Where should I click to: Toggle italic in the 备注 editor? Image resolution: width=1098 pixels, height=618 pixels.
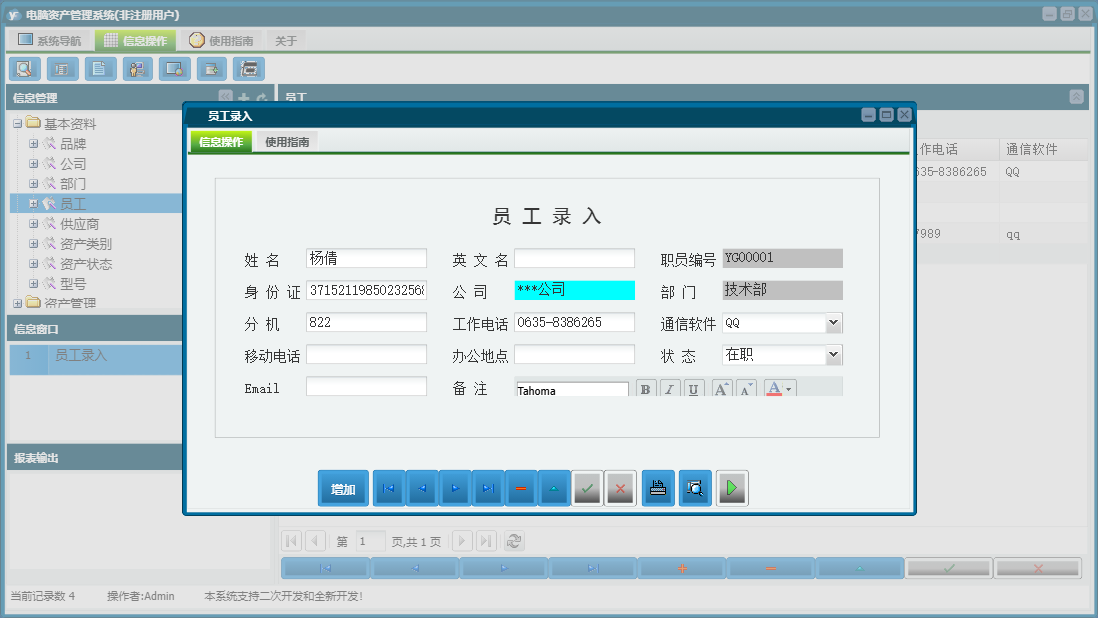pyautogui.click(x=669, y=390)
